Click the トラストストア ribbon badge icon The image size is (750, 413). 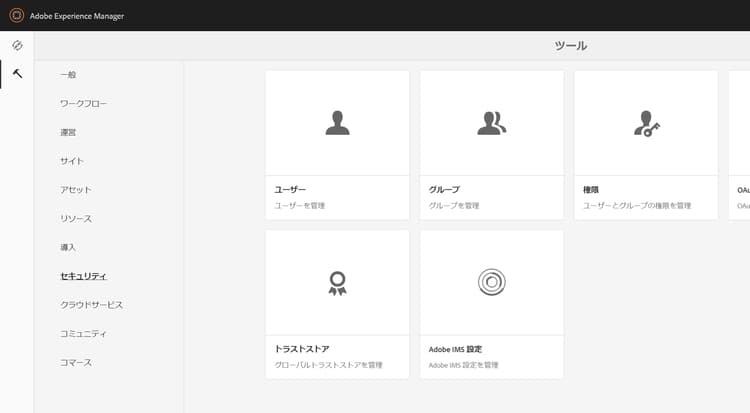click(x=337, y=283)
